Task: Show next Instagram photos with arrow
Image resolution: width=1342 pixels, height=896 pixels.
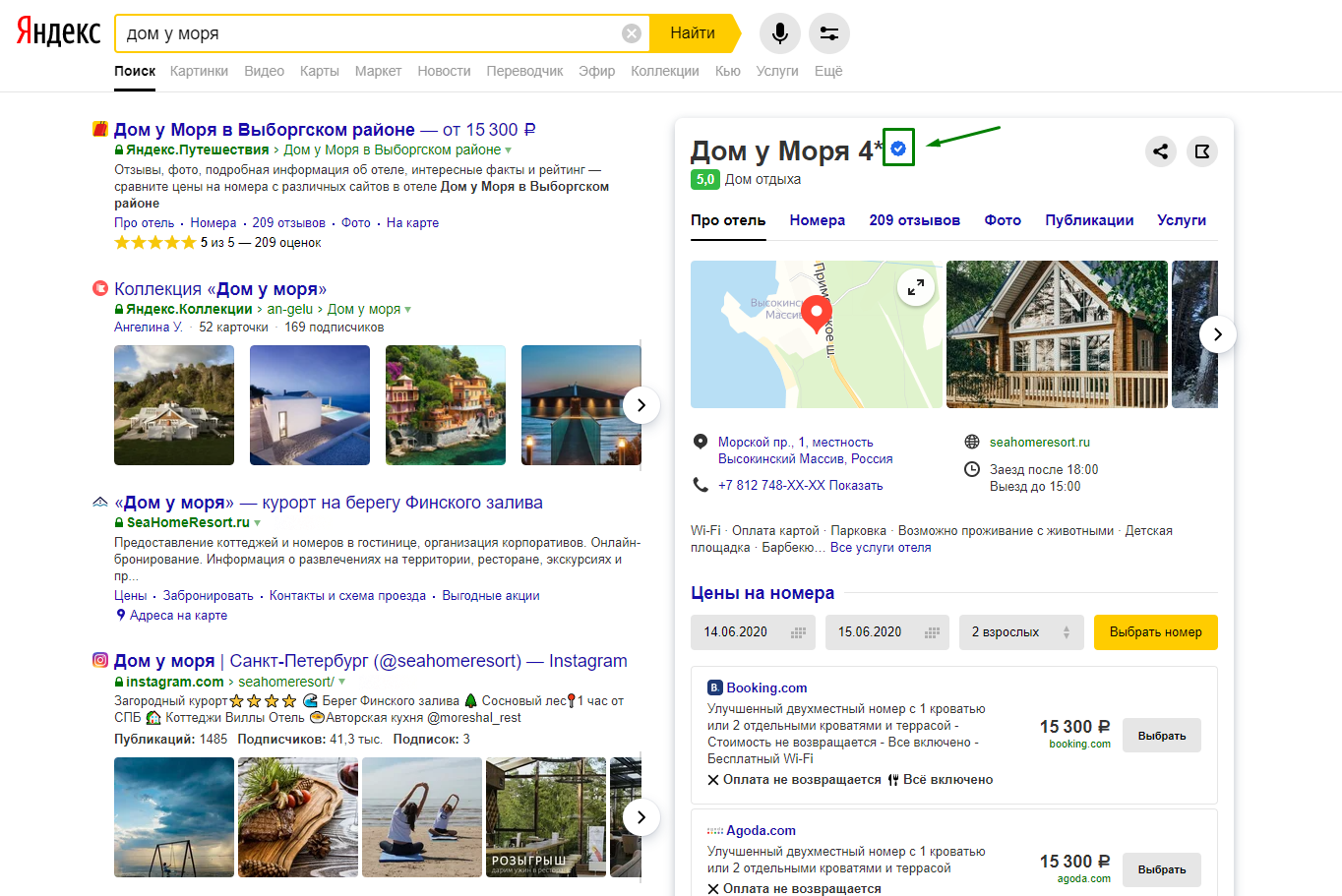Action: (x=641, y=817)
